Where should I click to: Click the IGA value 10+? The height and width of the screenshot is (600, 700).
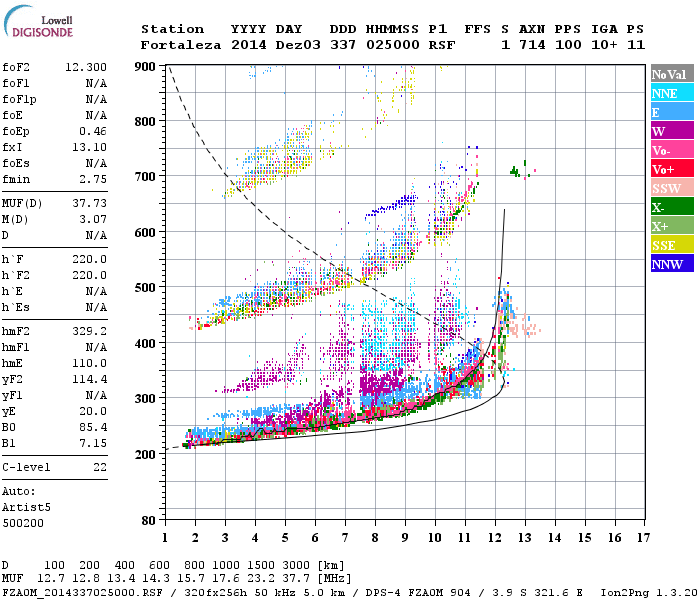tap(604, 45)
